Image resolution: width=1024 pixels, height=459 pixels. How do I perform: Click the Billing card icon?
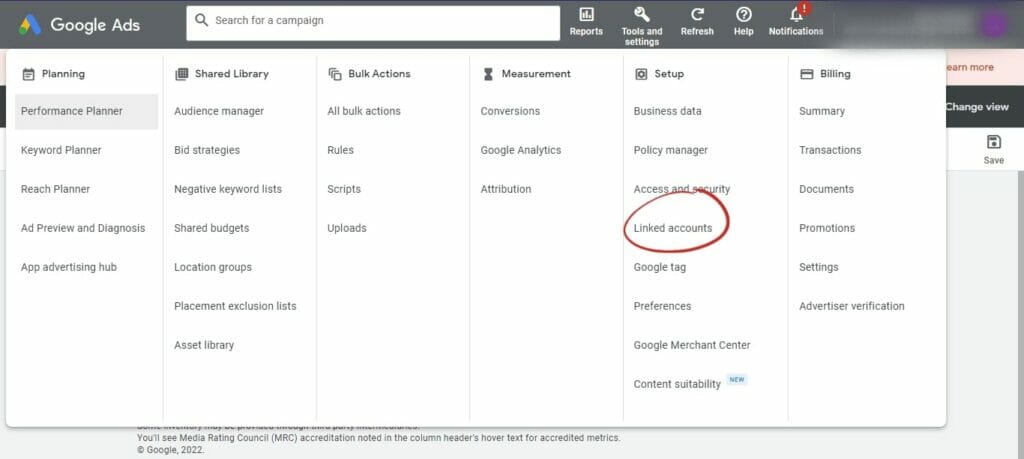click(807, 74)
